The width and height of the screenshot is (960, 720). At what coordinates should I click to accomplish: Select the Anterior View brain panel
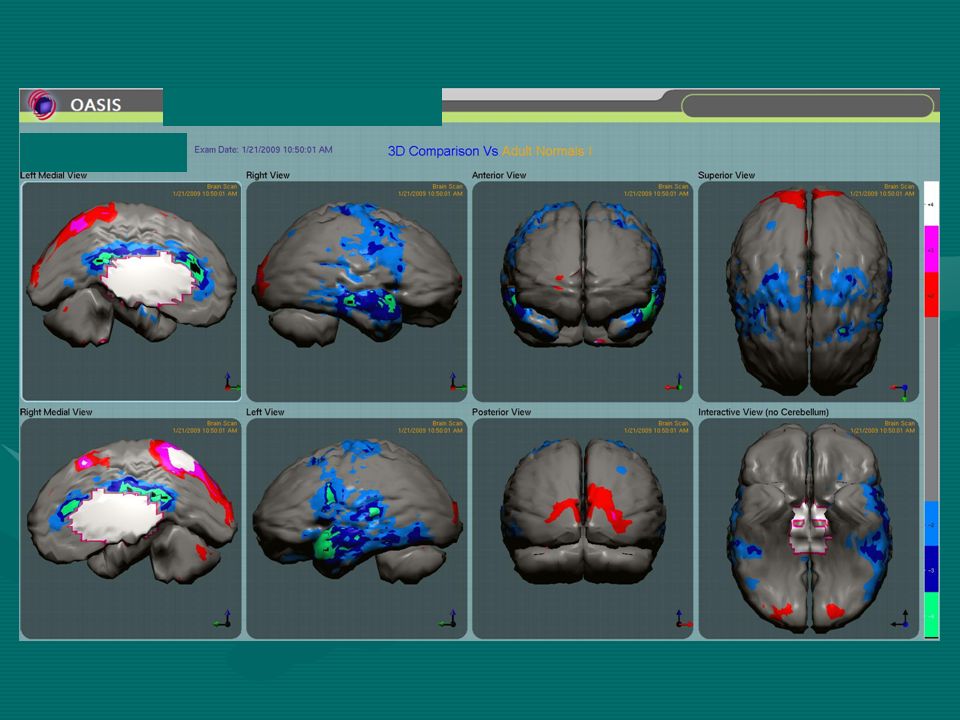(x=582, y=291)
